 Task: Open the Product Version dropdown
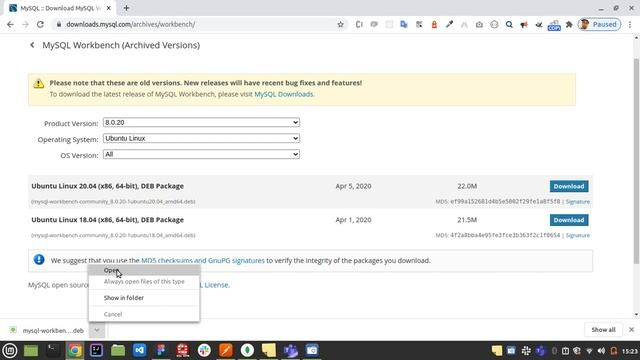[201, 122]
